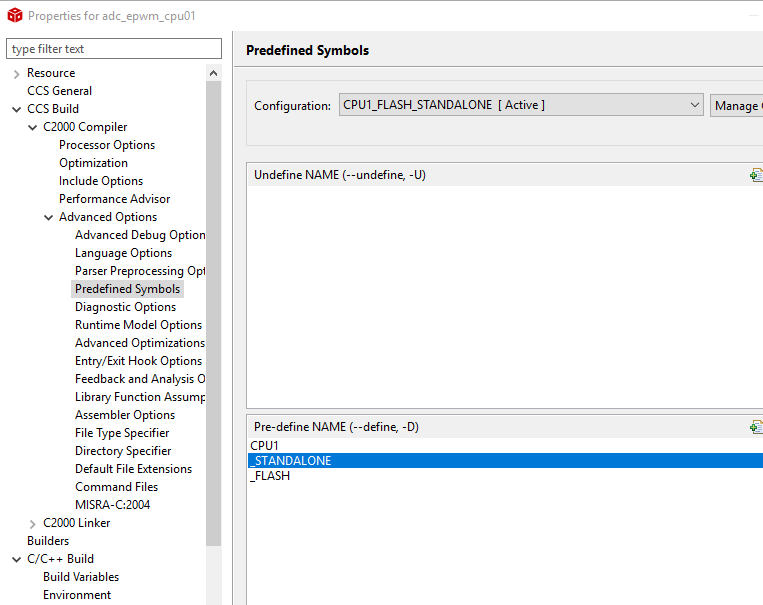Open the Optimization settings page

[x=93, y=163]
